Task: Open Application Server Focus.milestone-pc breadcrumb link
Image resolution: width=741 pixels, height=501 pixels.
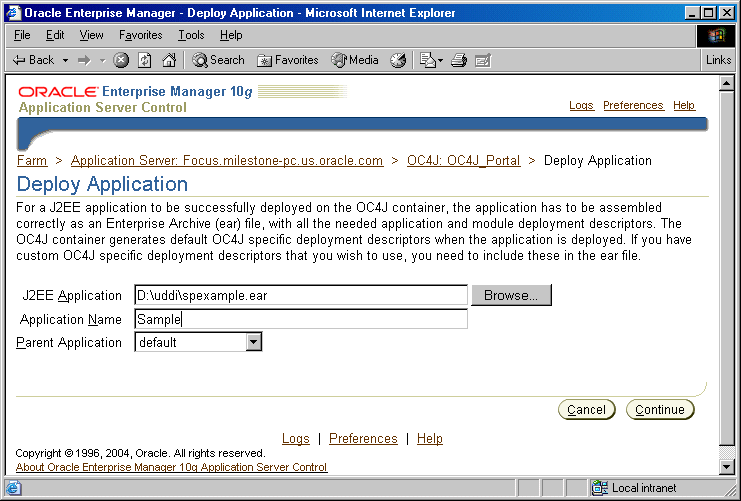Action: (227, 161)
